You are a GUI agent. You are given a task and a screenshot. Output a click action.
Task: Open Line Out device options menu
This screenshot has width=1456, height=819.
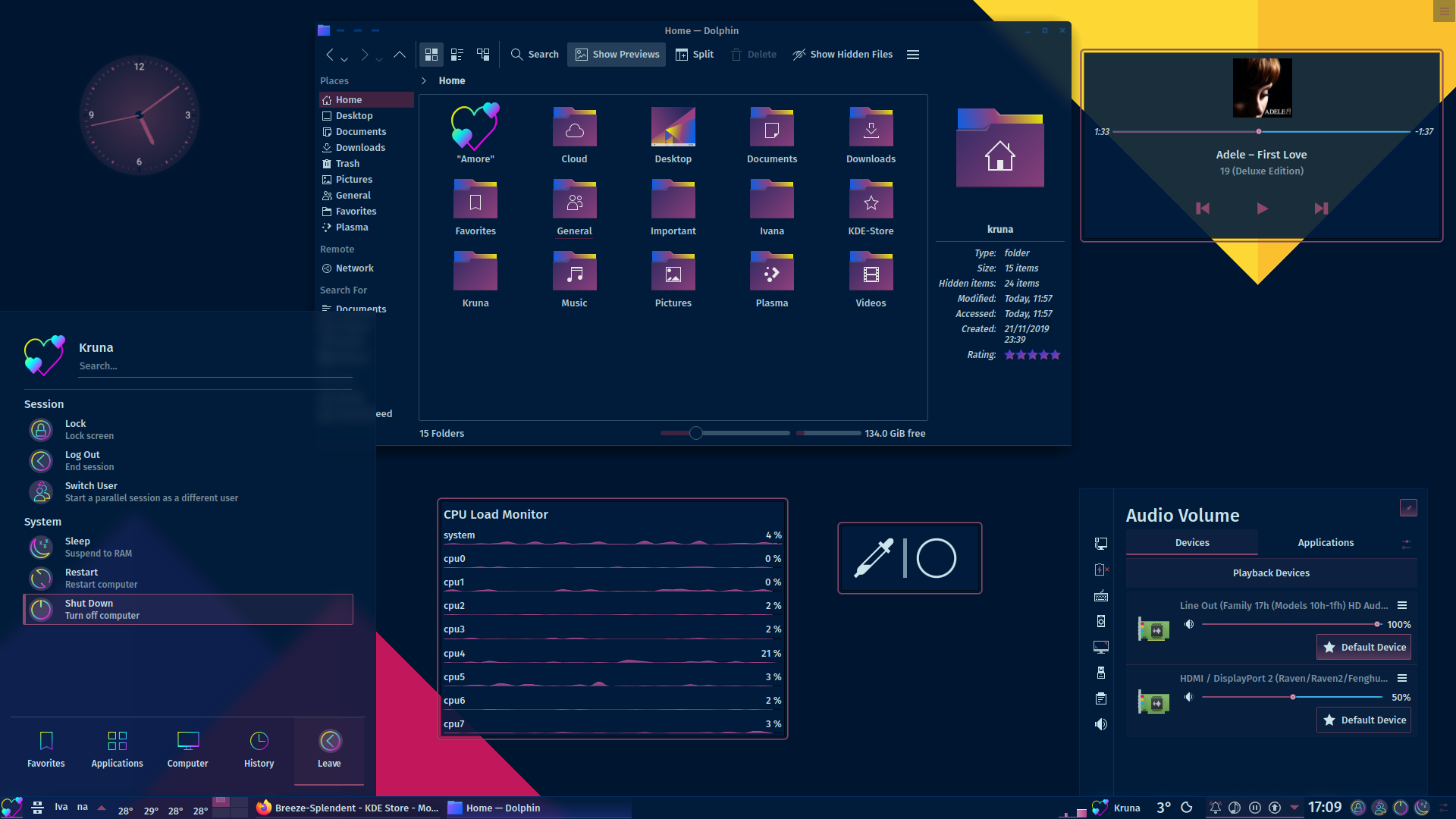(x=1402, y=605)
